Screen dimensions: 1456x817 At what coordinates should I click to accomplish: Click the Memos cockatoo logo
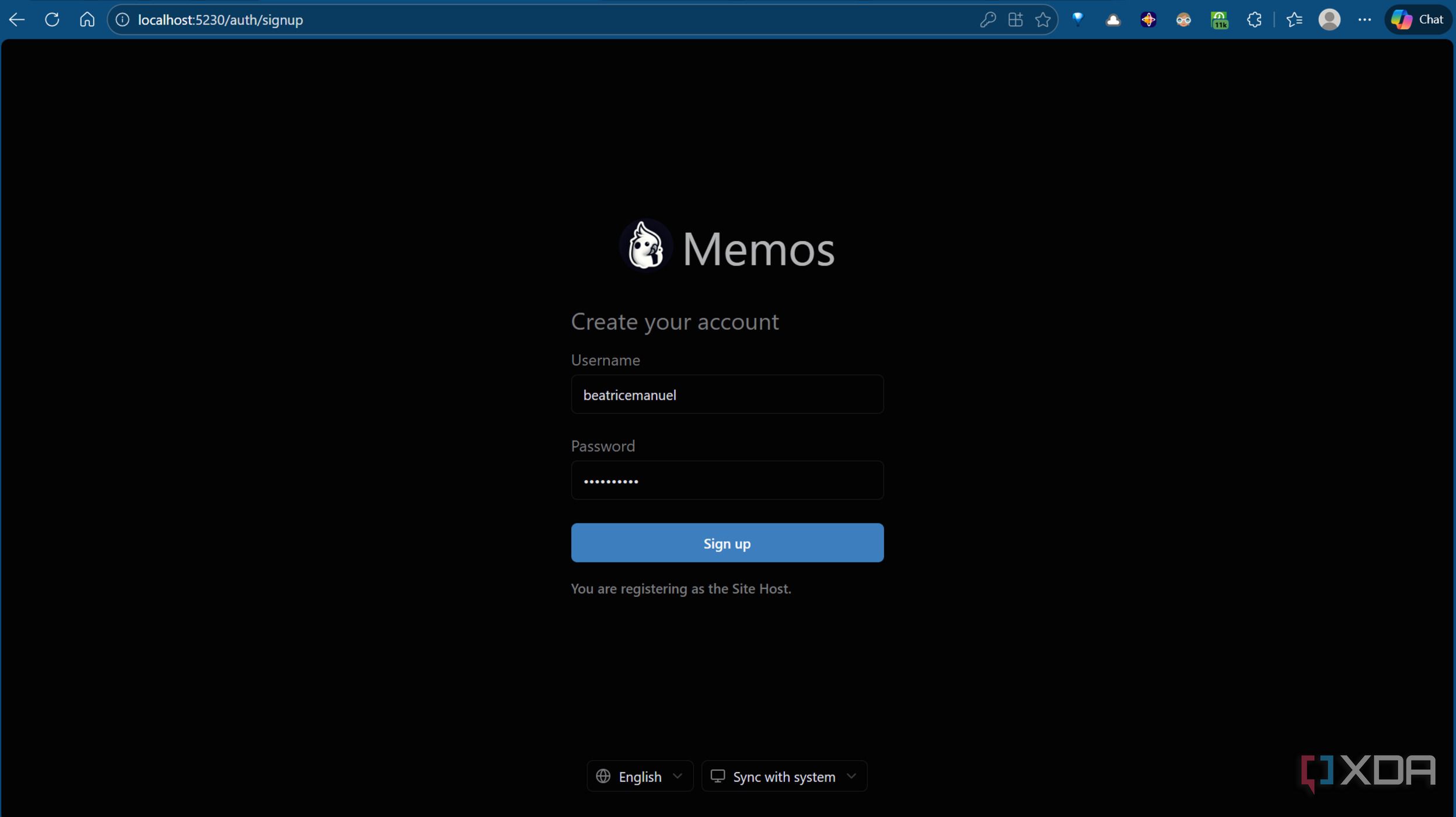pyautogui.click(x=645, y=246)
